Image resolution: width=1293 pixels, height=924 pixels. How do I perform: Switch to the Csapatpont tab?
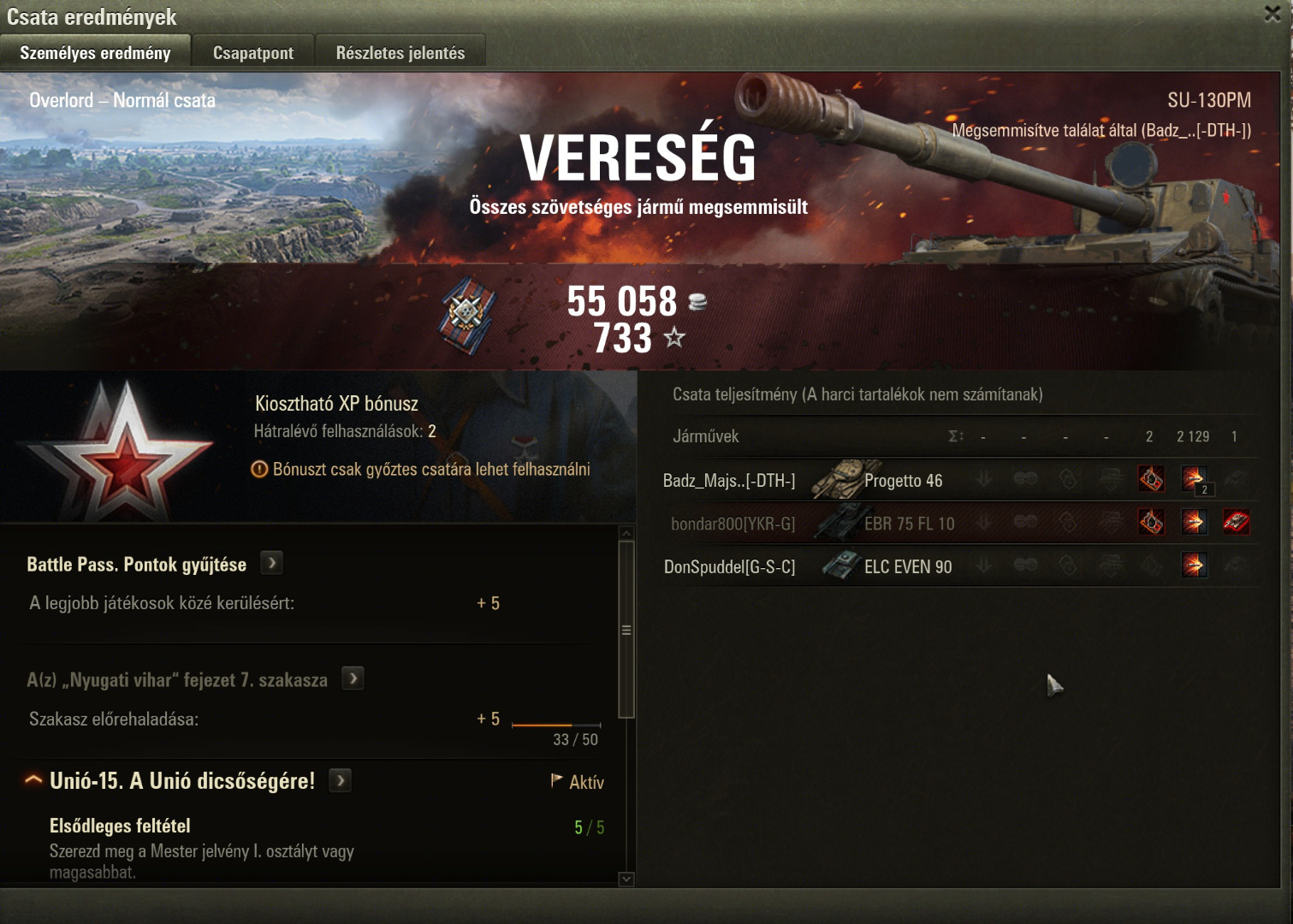pyautogui.click(x=253, y=52)
